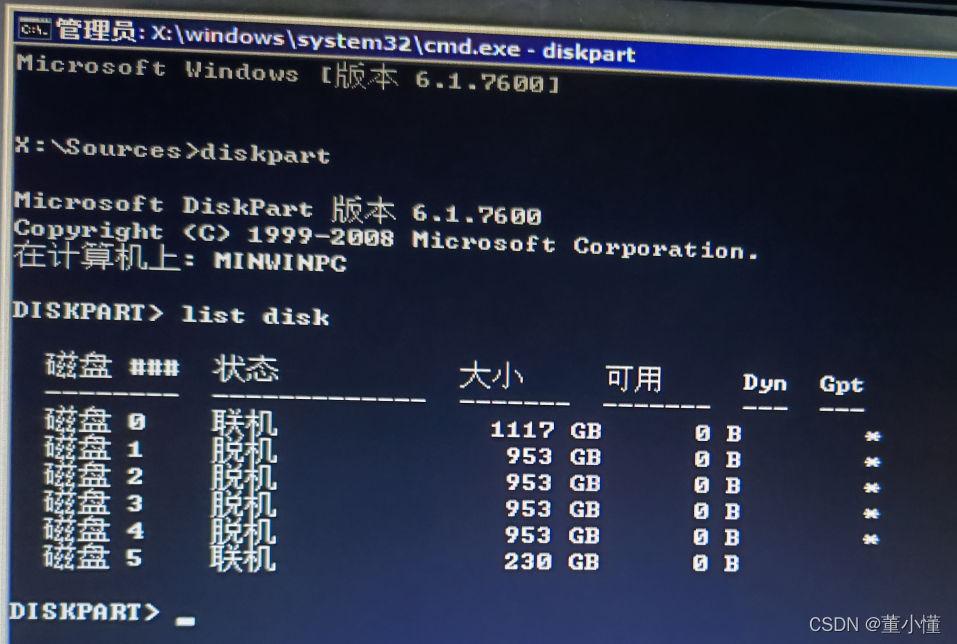Click the 可用 column header
957x644 pixels.
point(634,379)
